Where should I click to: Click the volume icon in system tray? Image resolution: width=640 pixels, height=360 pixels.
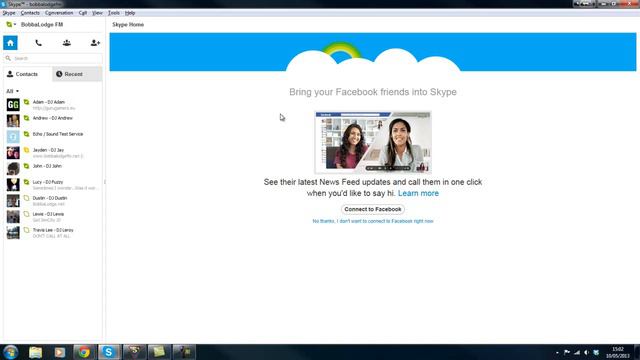coord(586,353)
